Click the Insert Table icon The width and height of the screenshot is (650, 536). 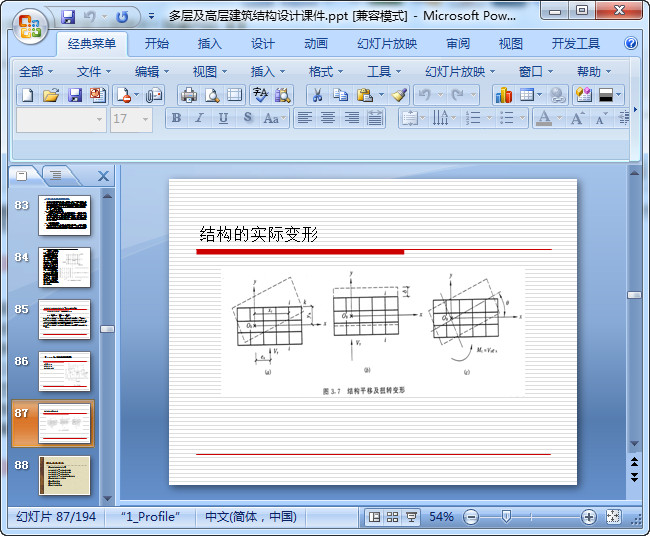527,95
